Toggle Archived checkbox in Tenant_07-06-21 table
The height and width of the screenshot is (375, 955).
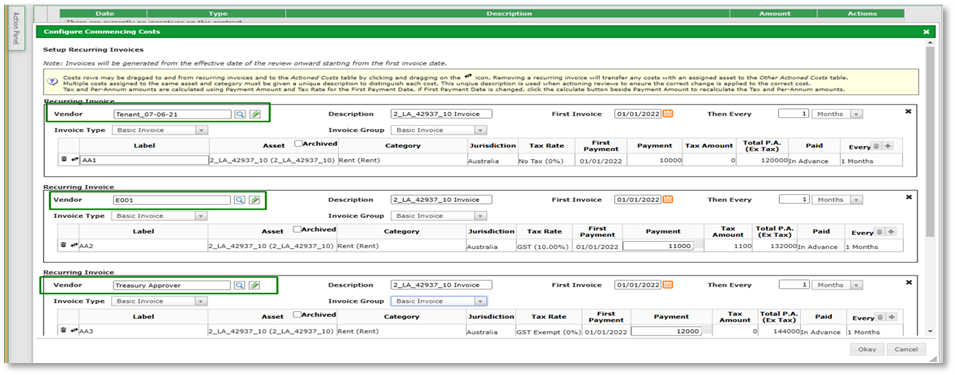(299, 144)
